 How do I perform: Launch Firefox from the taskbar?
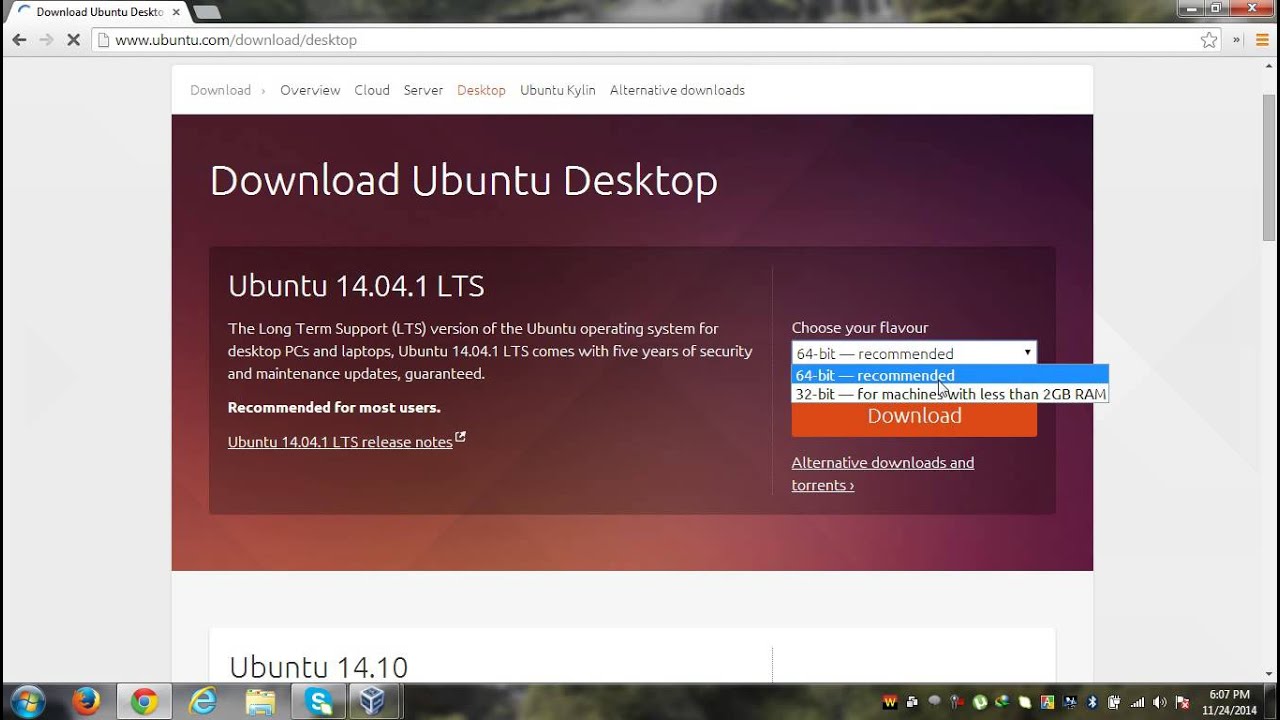click(x=86, y=702)
